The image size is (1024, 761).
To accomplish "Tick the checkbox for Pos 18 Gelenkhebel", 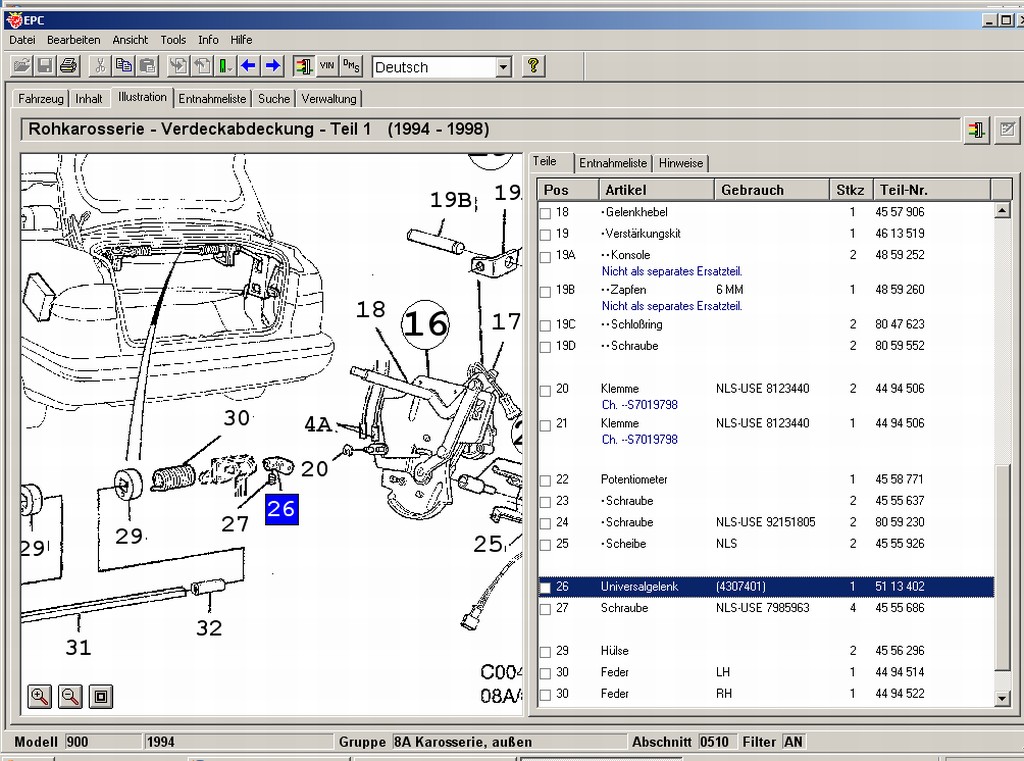I will point(545,213).
